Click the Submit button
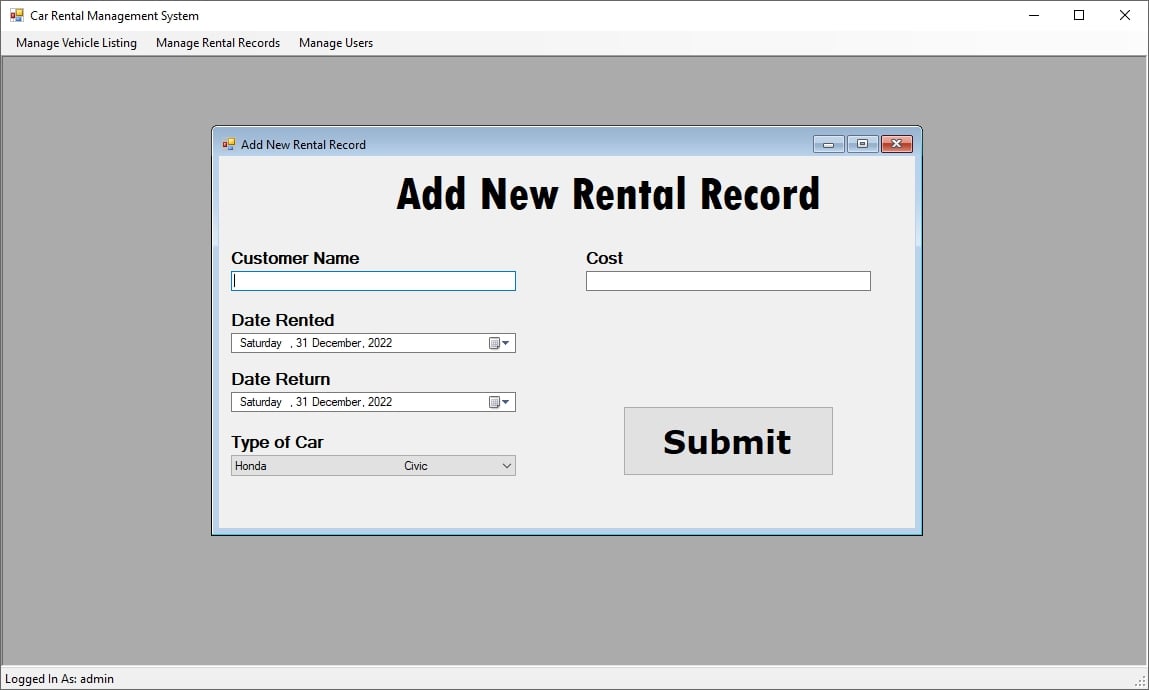This screenshot has height=690, width=1149. (728, 441)
